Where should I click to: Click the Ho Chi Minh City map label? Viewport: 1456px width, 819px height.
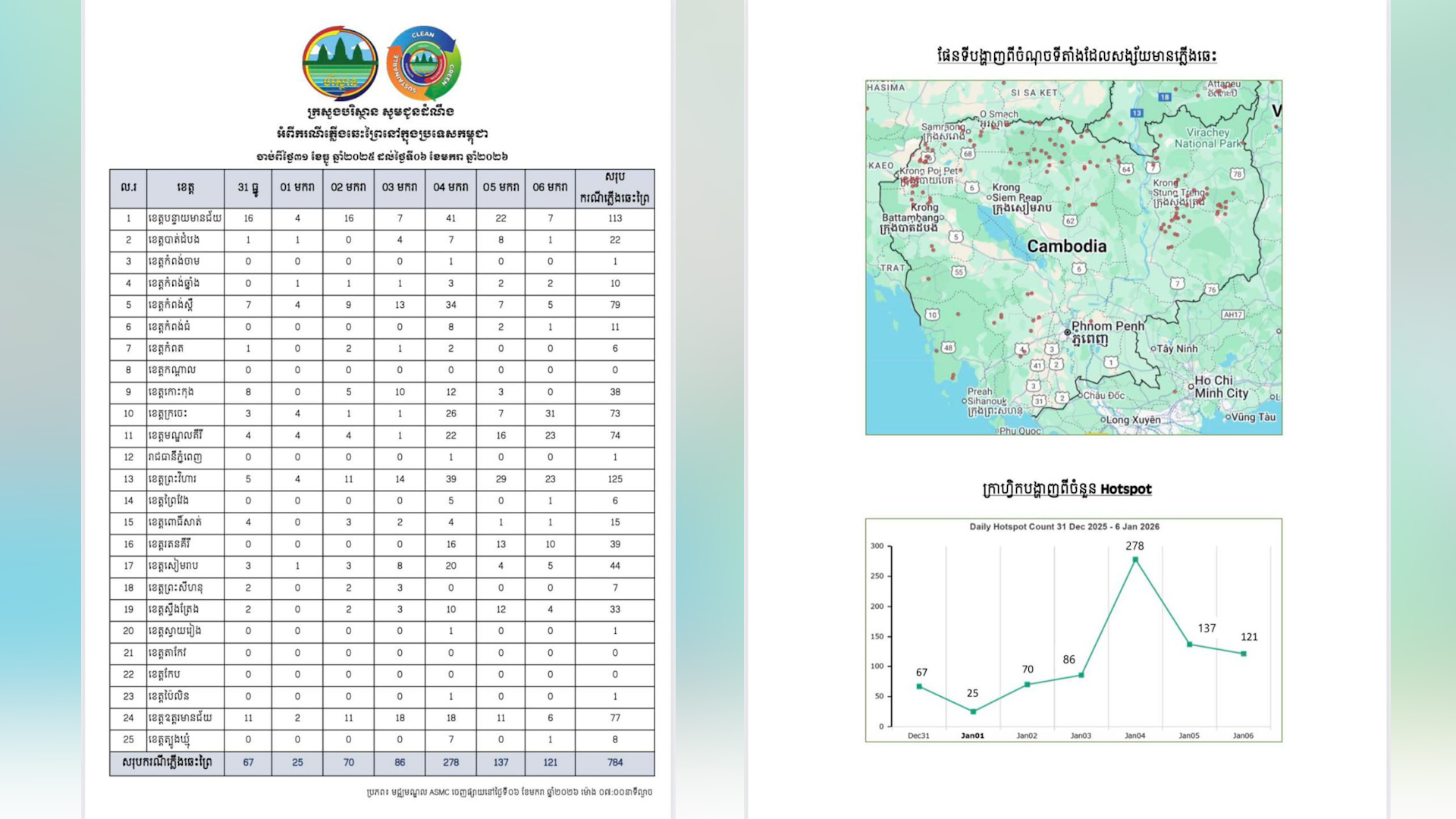[1220, 387]
